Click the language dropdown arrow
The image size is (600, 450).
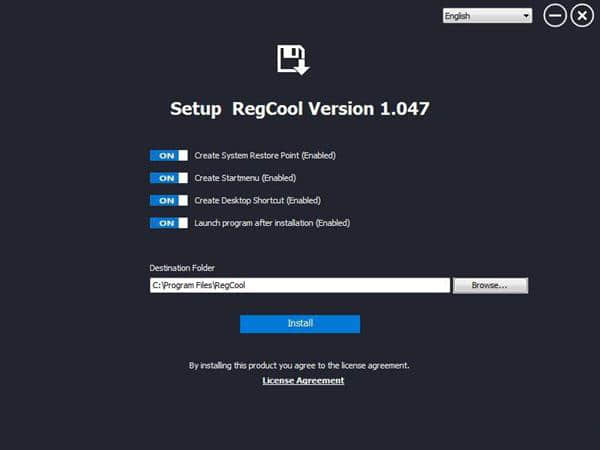click(526, 16)
